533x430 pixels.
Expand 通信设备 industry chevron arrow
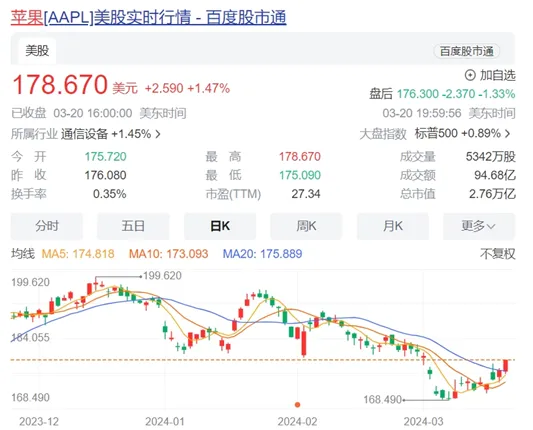coord(158,134)
